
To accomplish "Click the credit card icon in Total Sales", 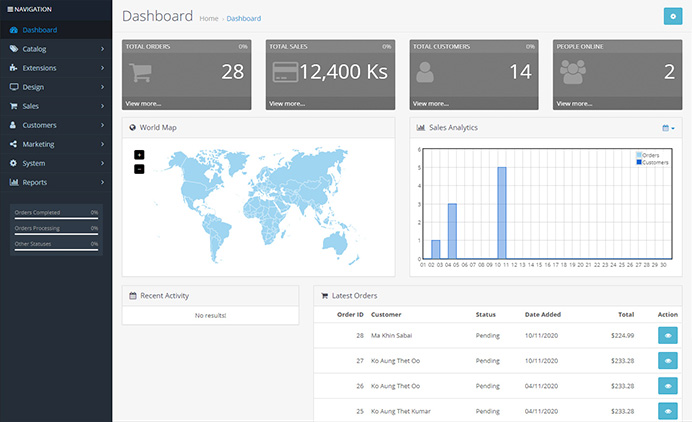I will pyautogui.click(x=285, y=72).
